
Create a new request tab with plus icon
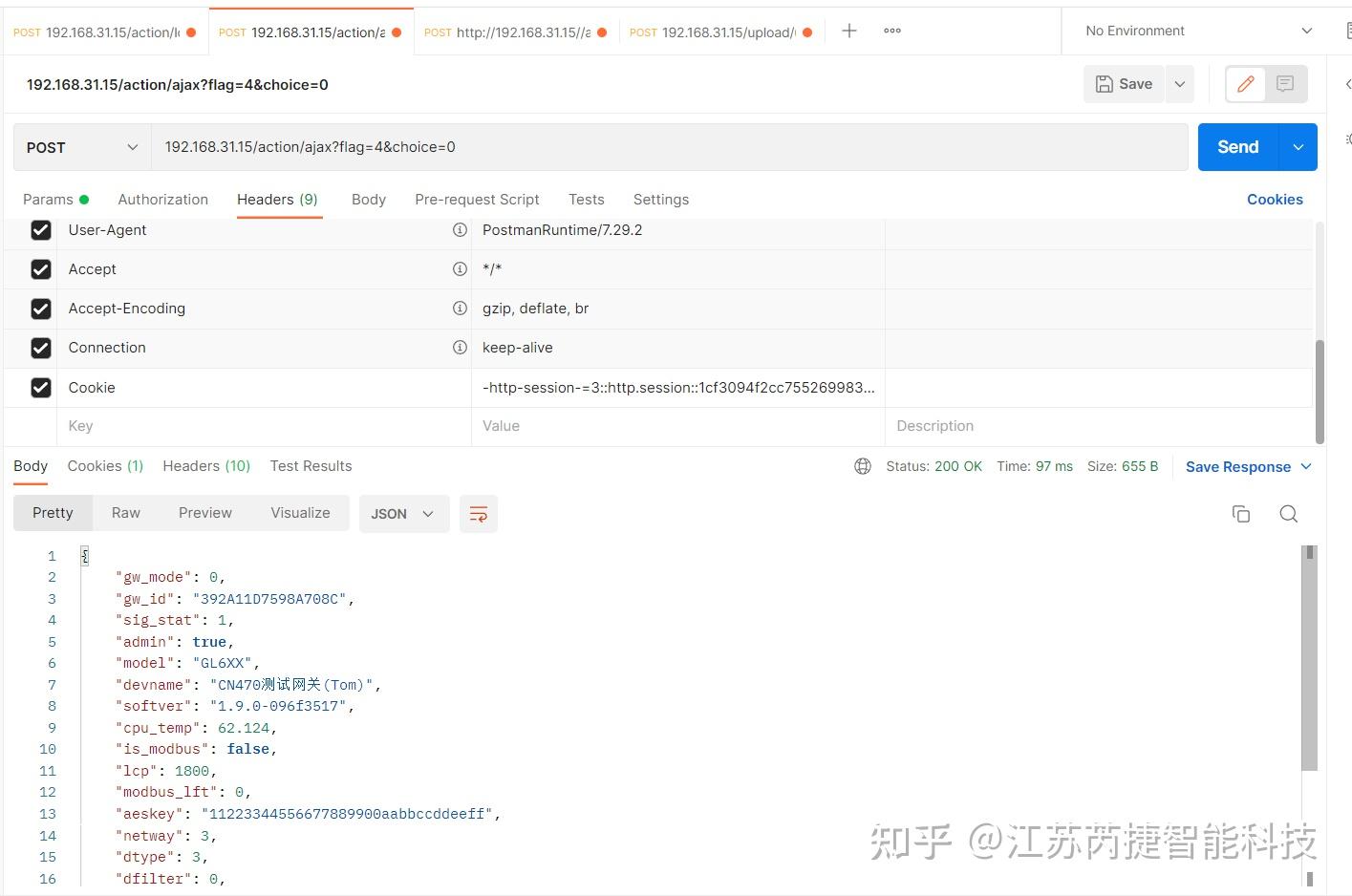coord(848,30)
